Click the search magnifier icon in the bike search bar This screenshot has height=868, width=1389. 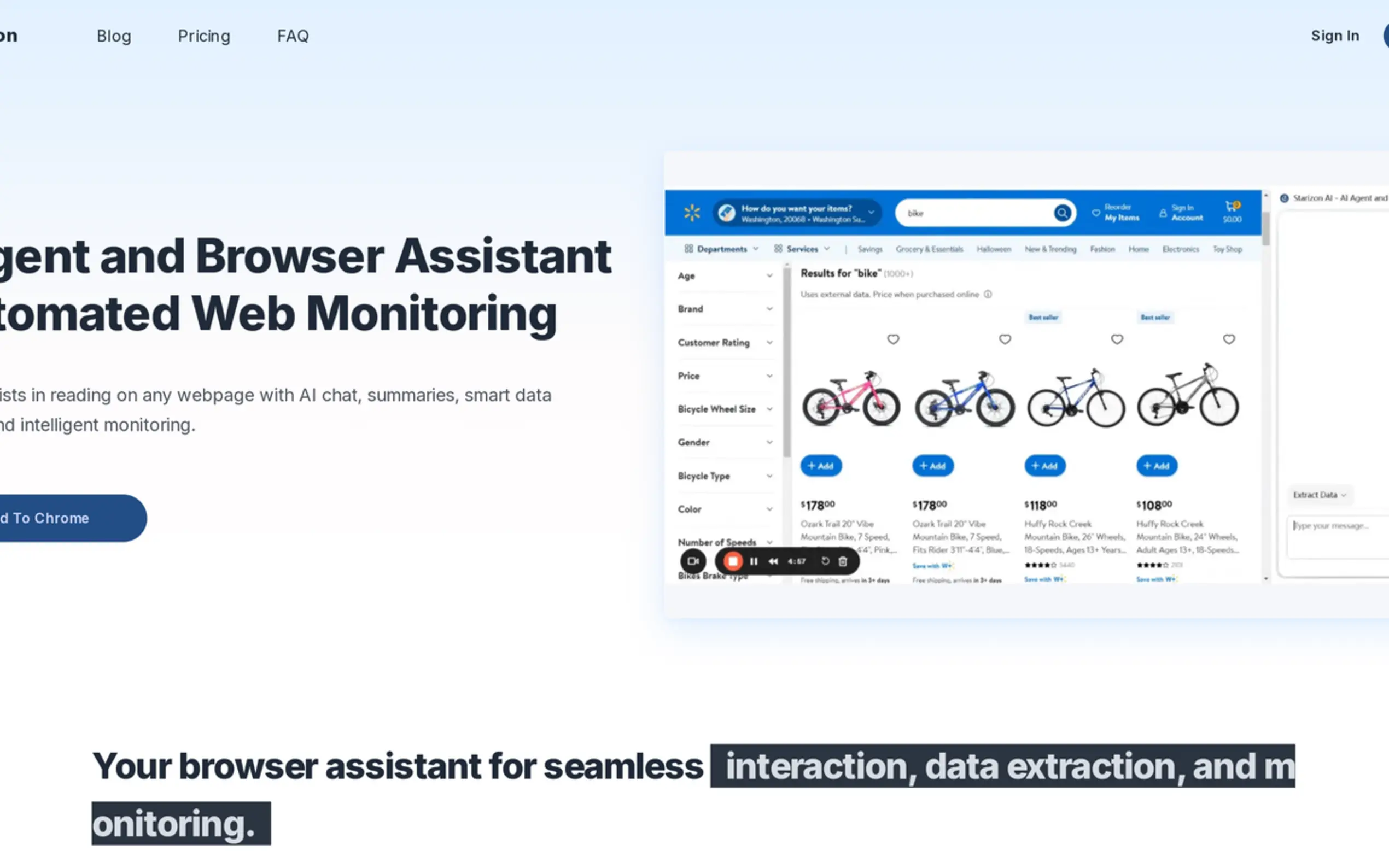[x=1061, y=213]
